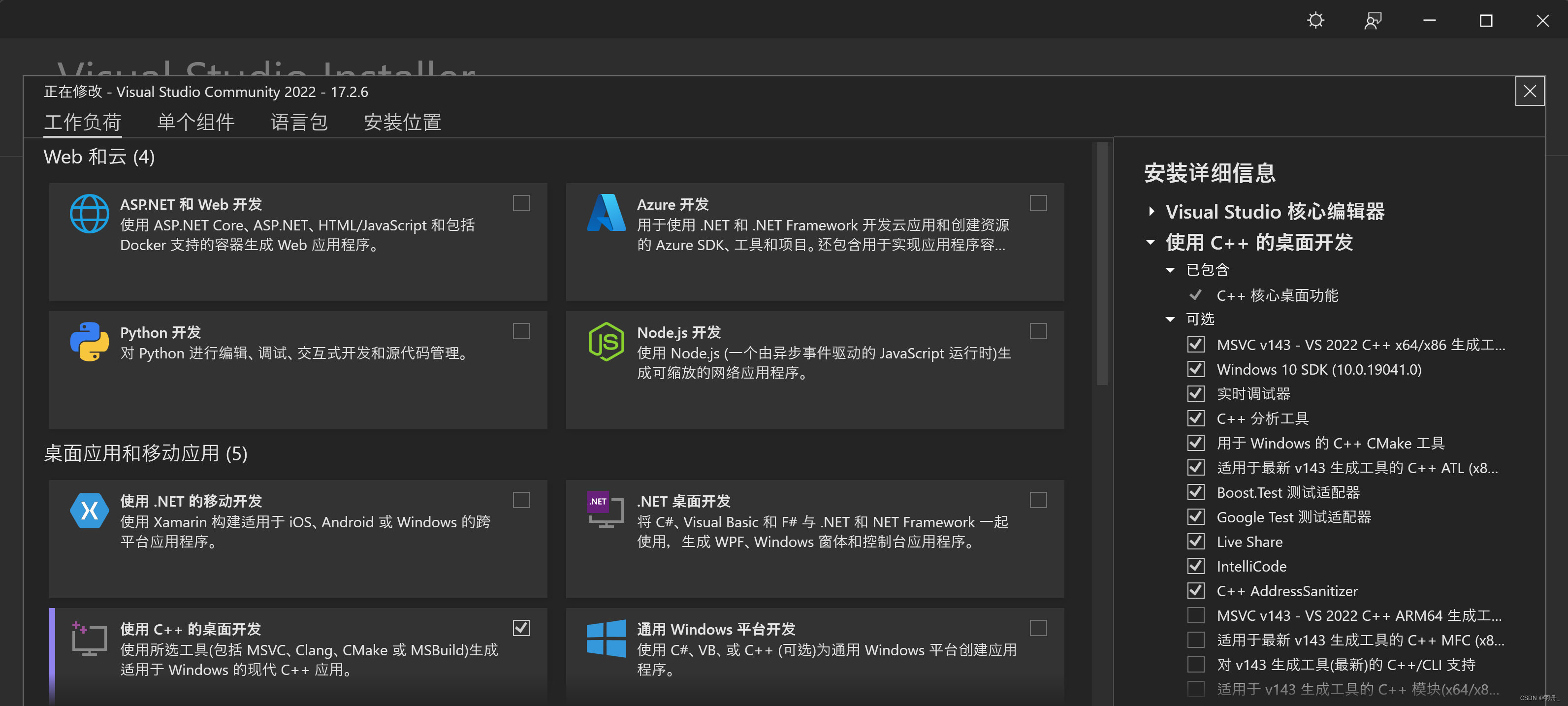The height and width of the screenshot is (706, 1568).
Task: Uncheck C++ CMake tools for Windows
Action: pyautogui.click(x=1195, y=443)
